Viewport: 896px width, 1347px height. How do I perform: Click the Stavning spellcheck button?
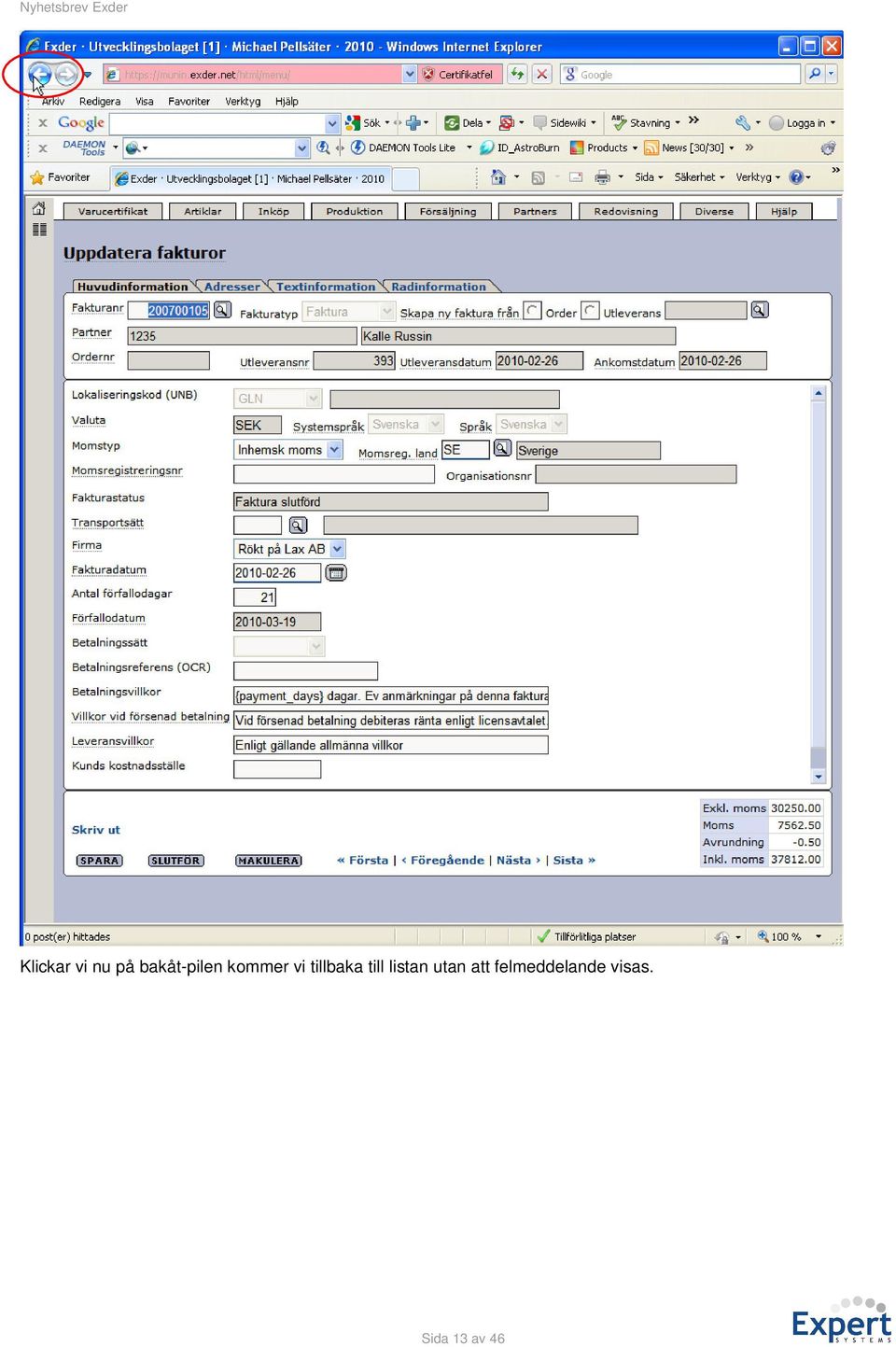tap(645, 122)
